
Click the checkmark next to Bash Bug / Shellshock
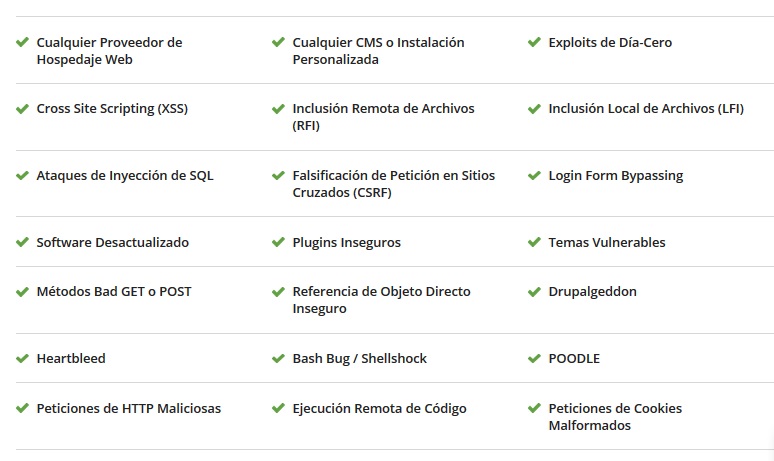(x=278, y=358)
